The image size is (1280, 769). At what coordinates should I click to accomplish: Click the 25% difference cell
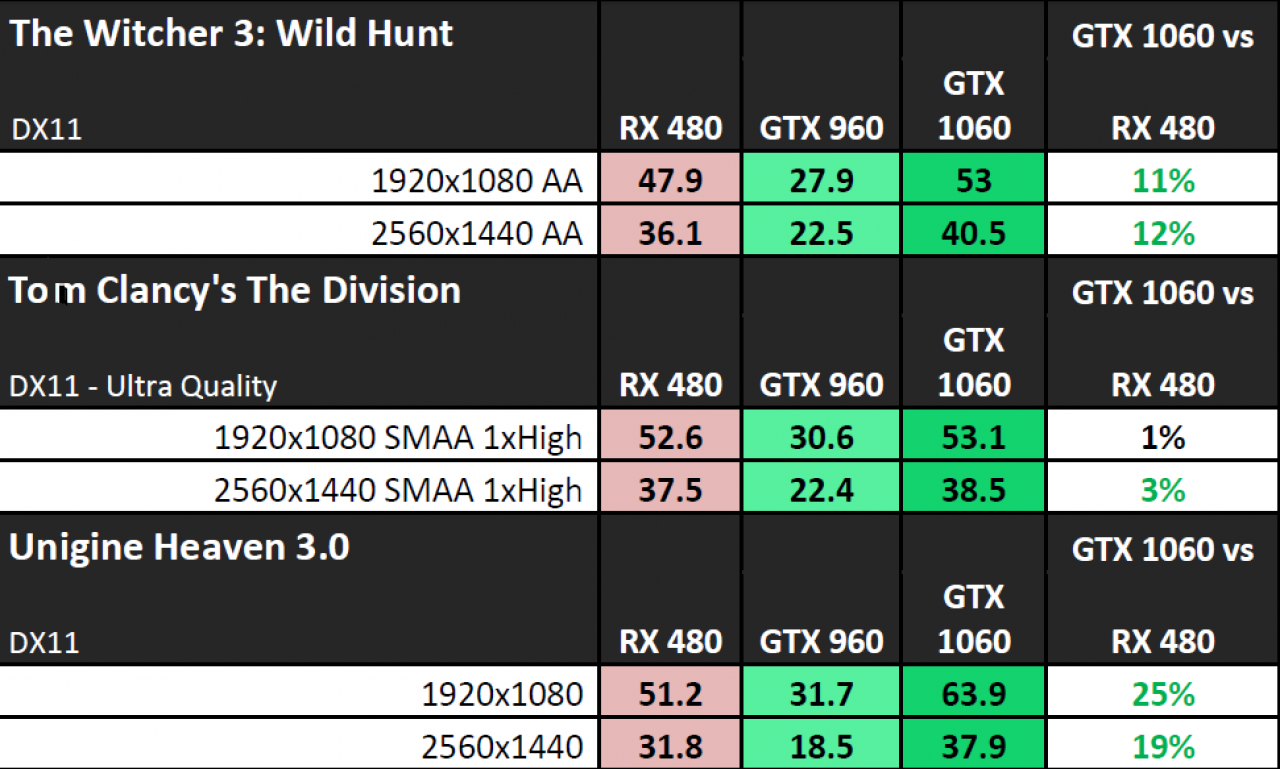1163,694
